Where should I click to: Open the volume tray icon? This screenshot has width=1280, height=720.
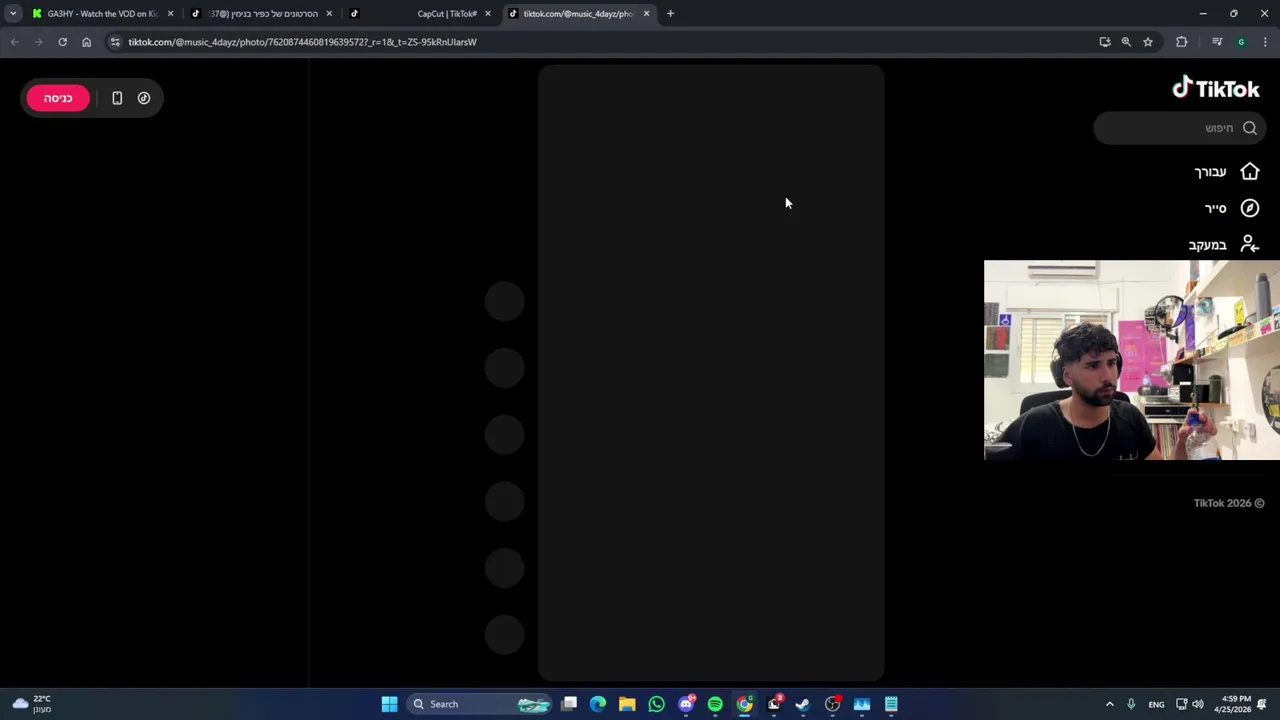coord(1198,704)
